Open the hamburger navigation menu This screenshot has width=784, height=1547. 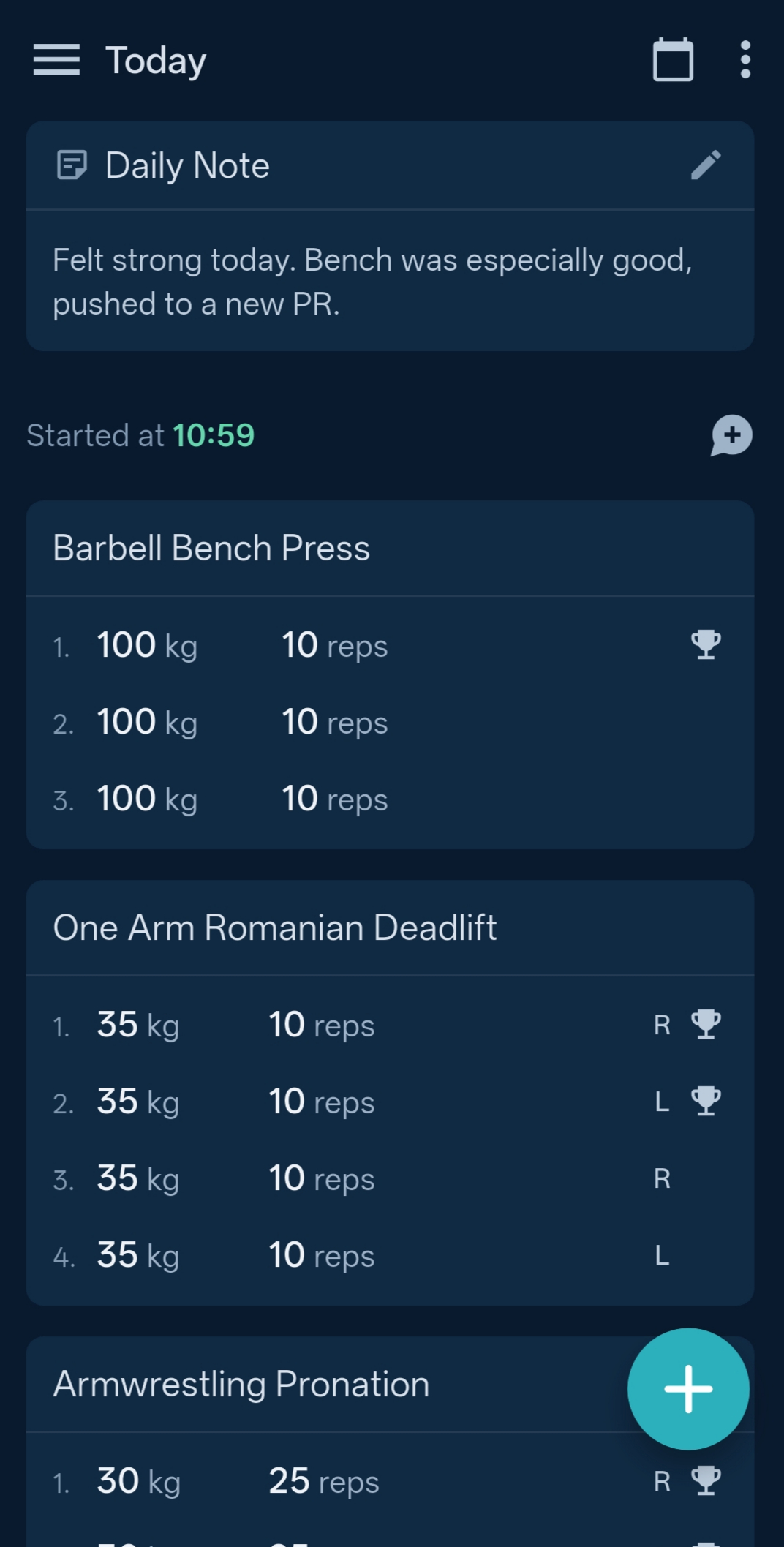tap(56, 59)
